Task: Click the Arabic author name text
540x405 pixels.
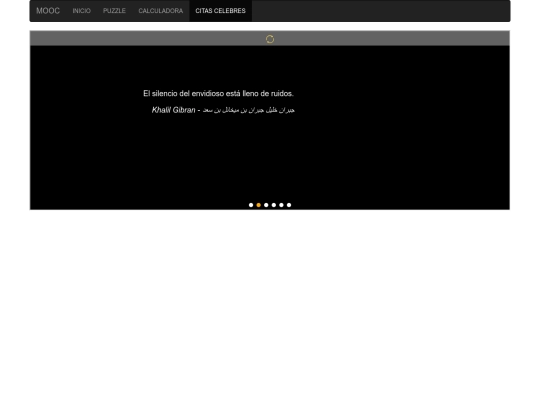Action: (249, 110)
